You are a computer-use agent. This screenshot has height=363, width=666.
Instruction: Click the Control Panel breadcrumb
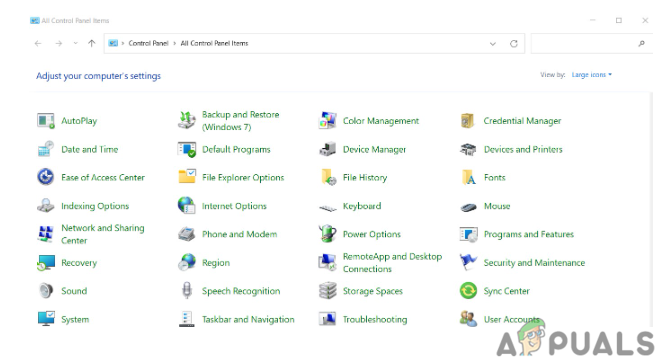pos(148,43)
